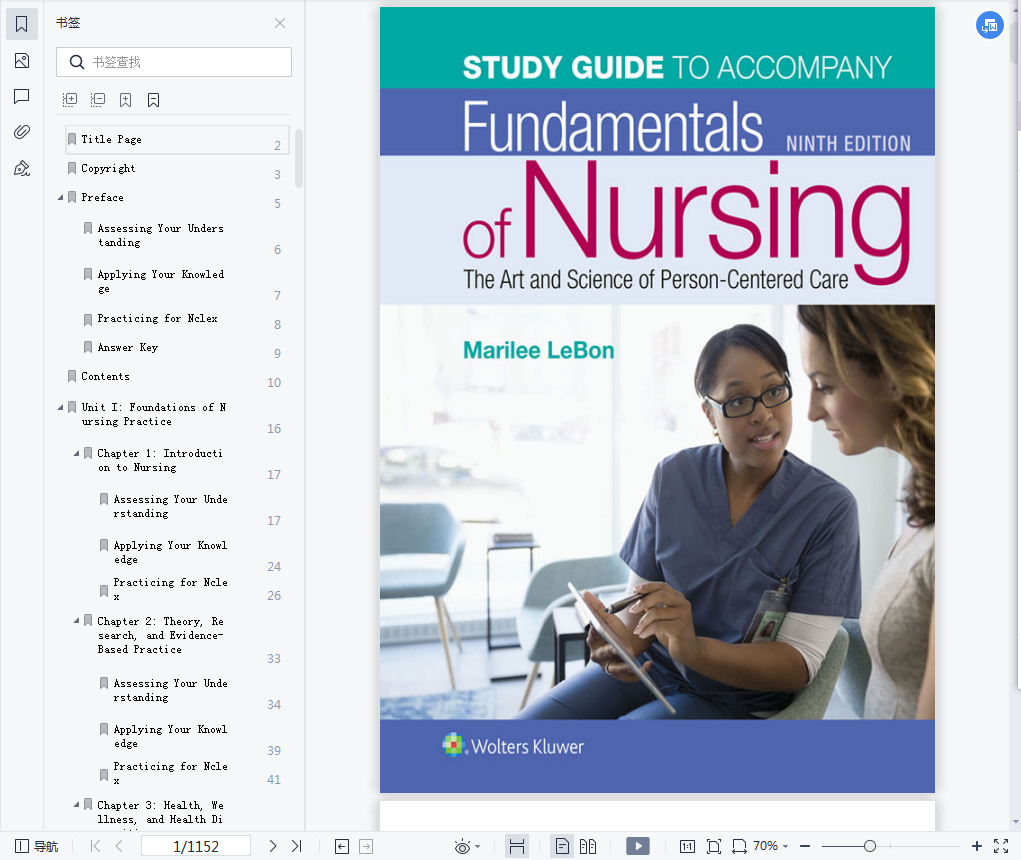Open the signature pen panel
The width and height of the screenshot is (1021, 860).
21,169
